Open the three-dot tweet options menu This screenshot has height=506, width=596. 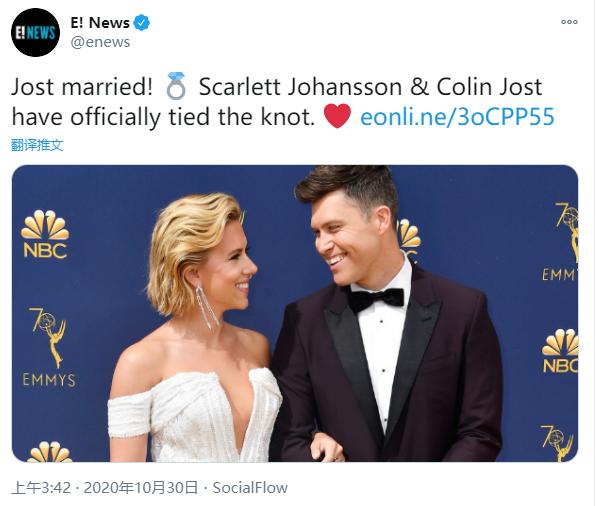pyautogui.click(x=569, y=22)
